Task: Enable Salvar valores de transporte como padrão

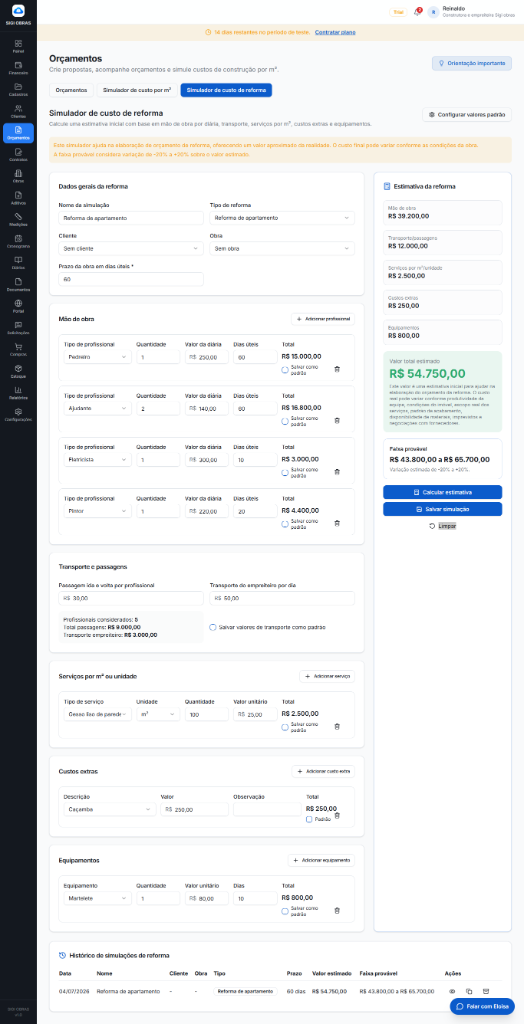Action: [x=213, y=627]
